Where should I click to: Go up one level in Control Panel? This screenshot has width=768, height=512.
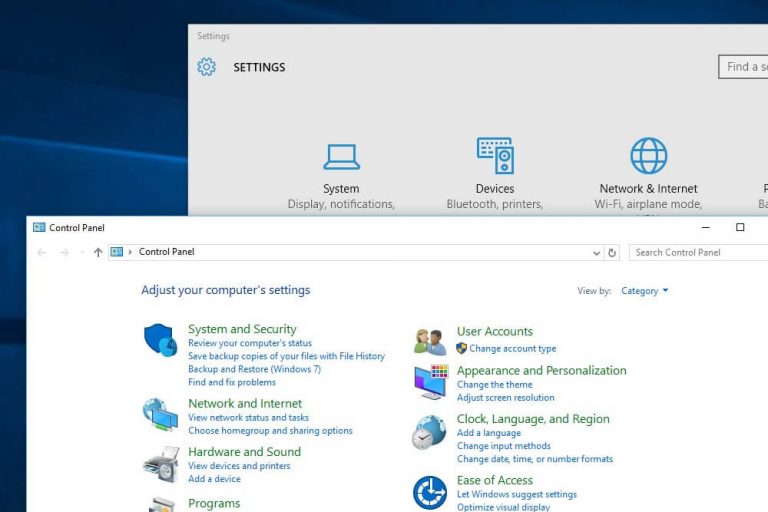(x=98, y=252)
